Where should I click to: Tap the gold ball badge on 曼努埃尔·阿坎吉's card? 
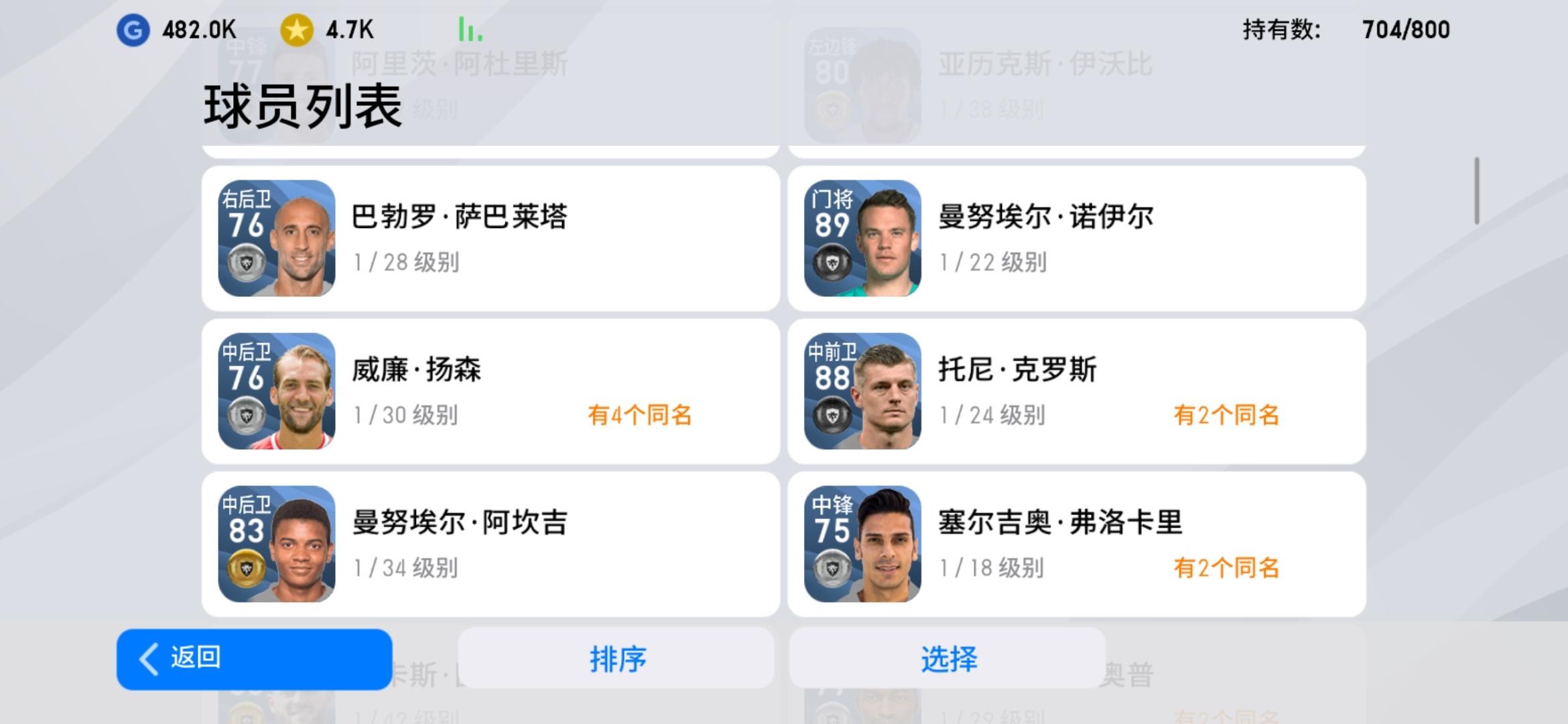(246, 568)
